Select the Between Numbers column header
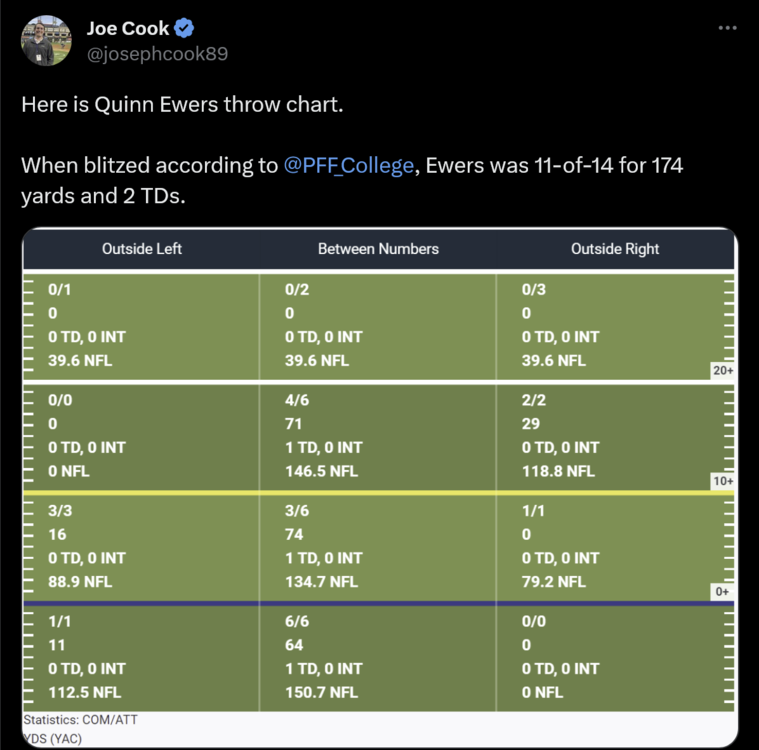Viewport: 759px width, 750px height. click(x=378, y=249)
